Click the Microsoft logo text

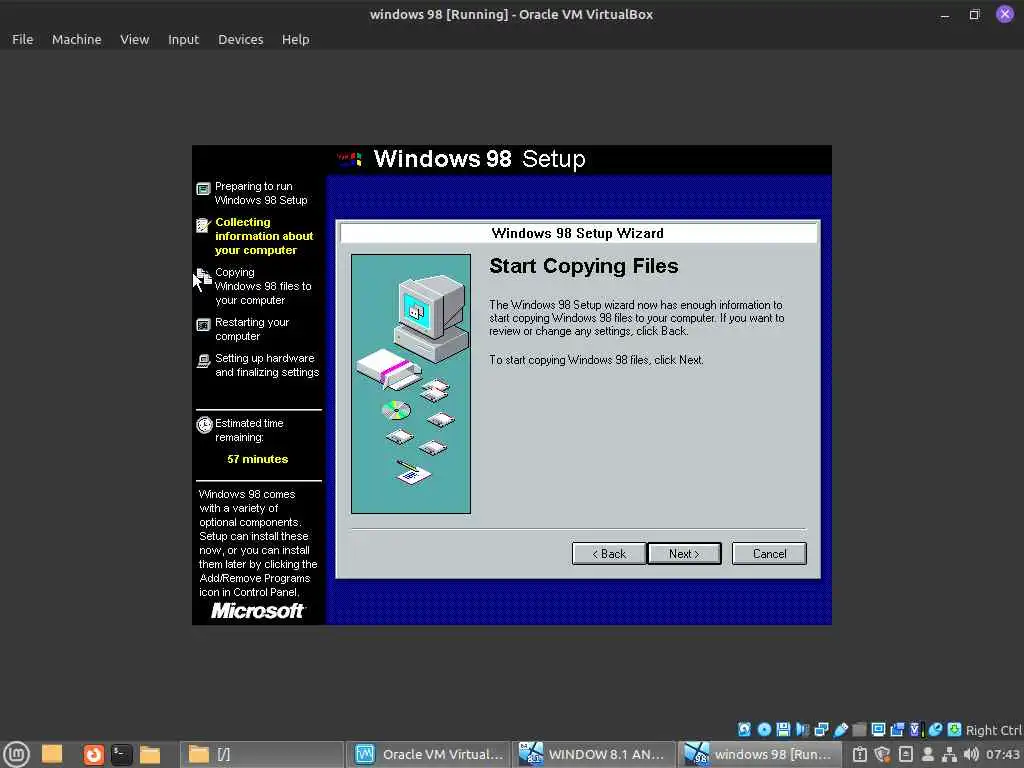[257, 611]
